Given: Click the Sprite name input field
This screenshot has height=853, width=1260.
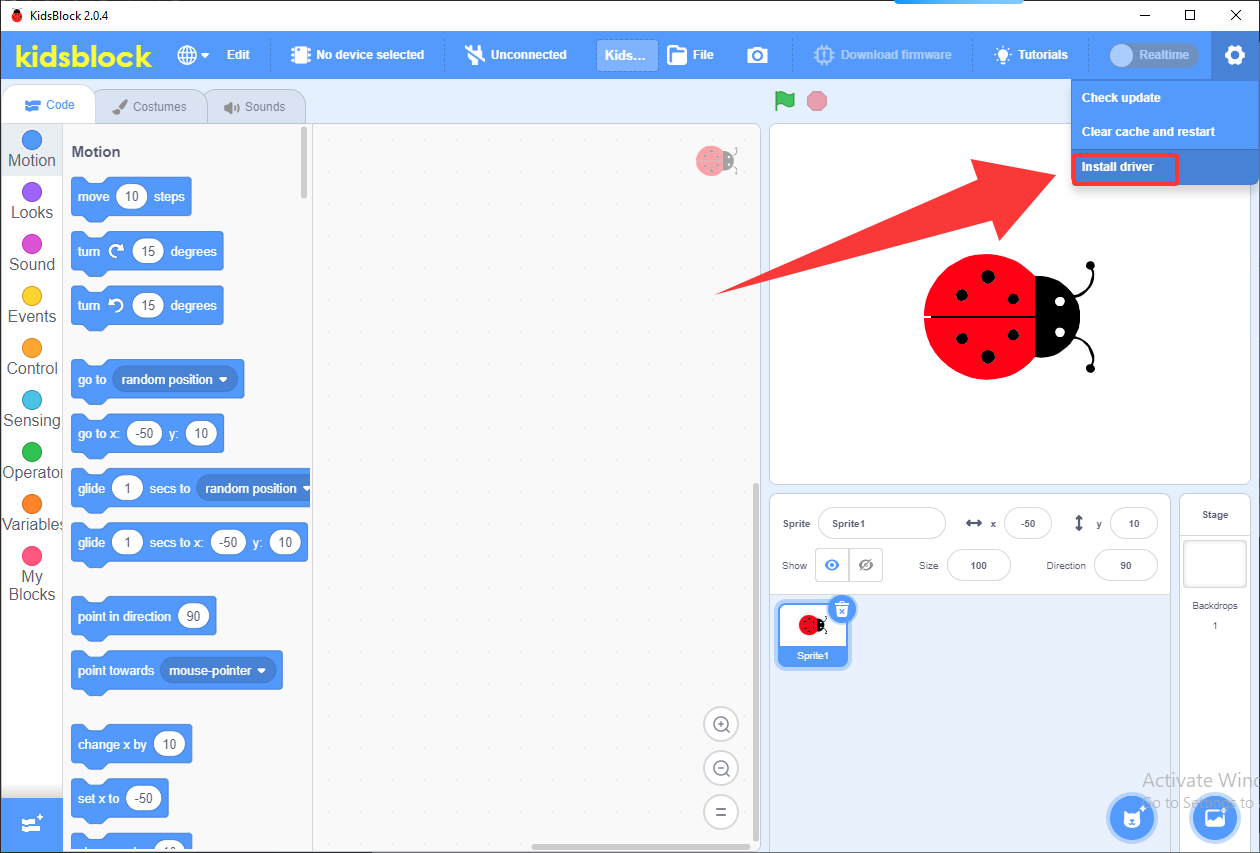Looking at the screenshot, I should [x=881, y=523].
